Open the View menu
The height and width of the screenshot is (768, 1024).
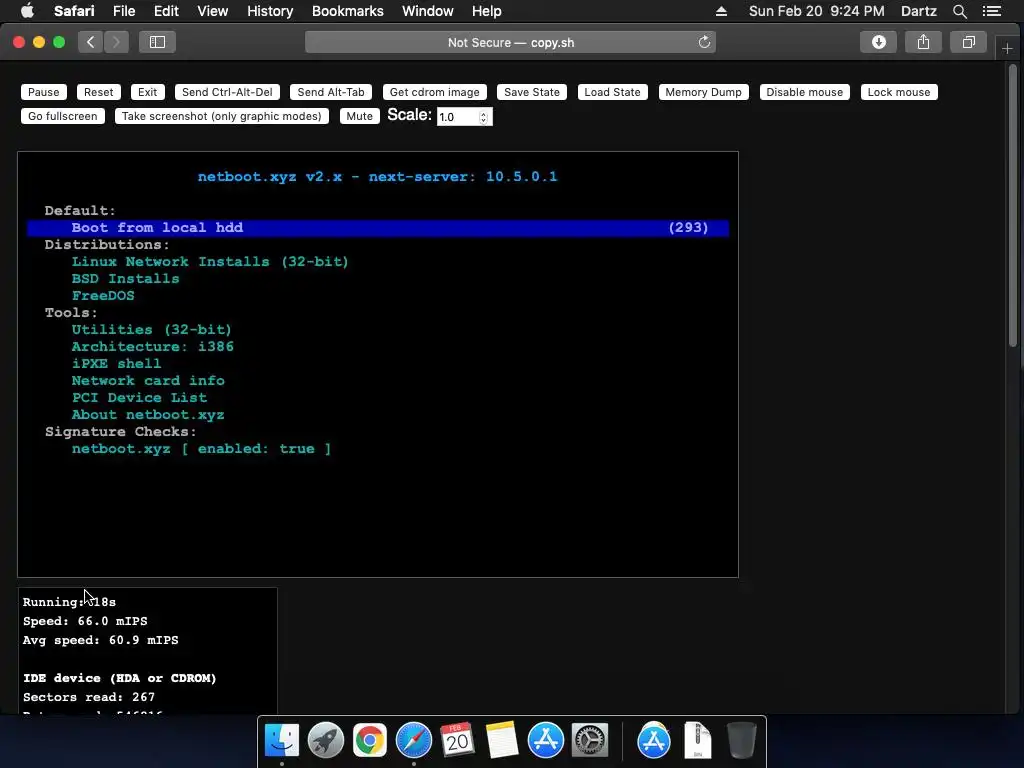(213, 11)
